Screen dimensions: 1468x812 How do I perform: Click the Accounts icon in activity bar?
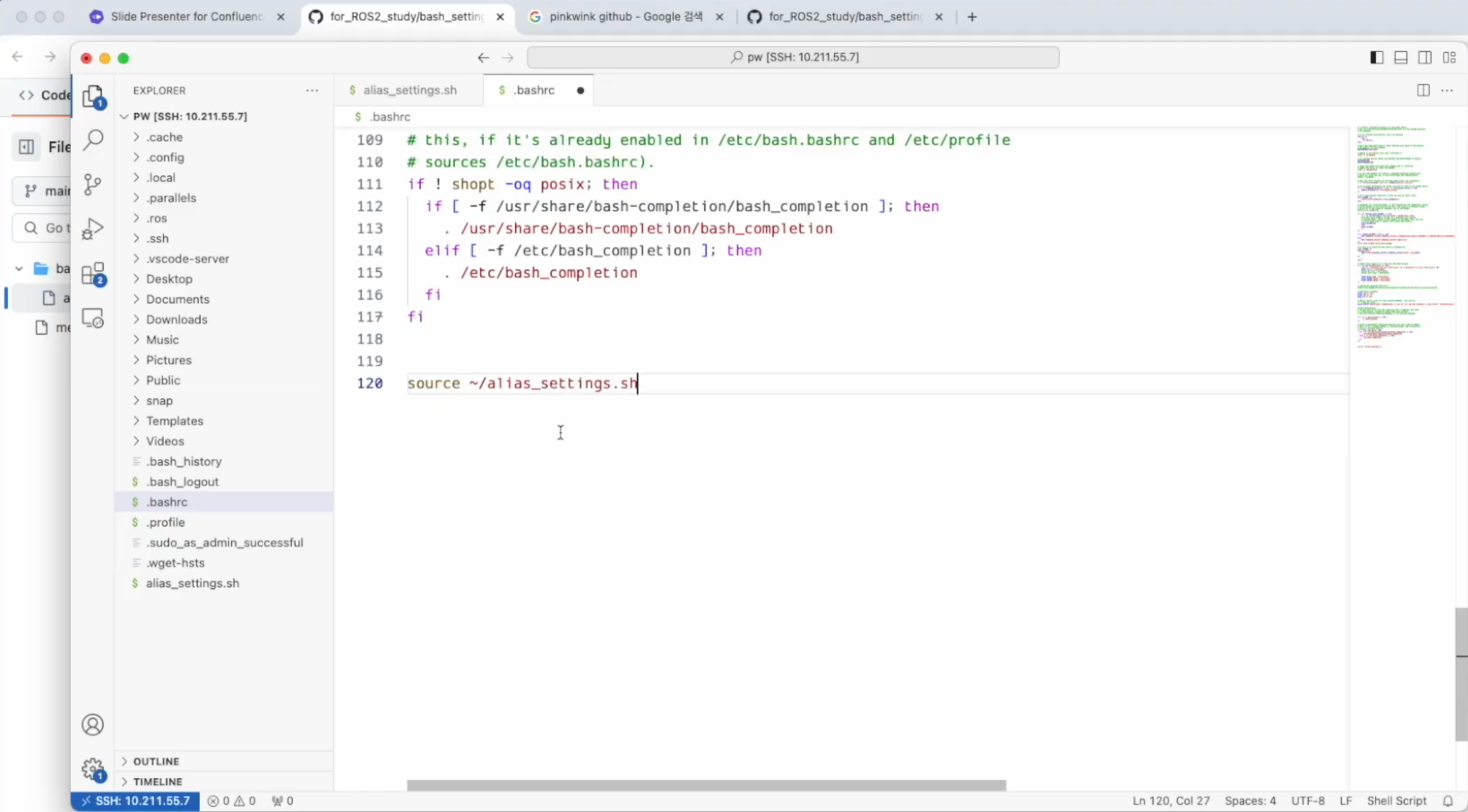point(93,724)
